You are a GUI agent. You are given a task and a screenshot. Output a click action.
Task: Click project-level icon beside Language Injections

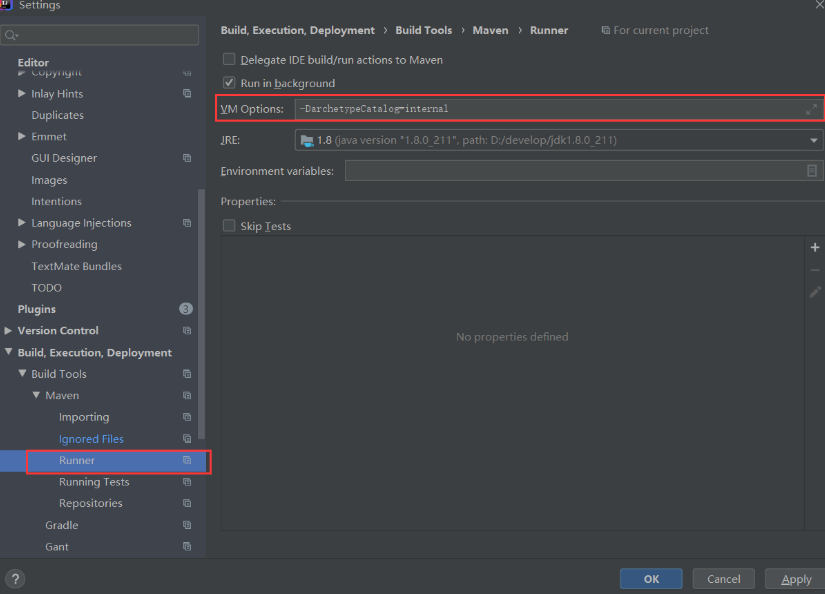187,223
